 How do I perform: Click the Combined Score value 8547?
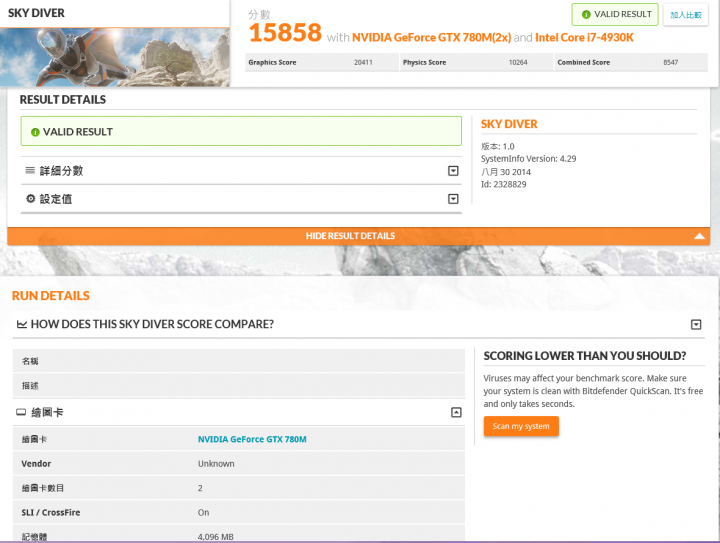(x=670, y=62)
